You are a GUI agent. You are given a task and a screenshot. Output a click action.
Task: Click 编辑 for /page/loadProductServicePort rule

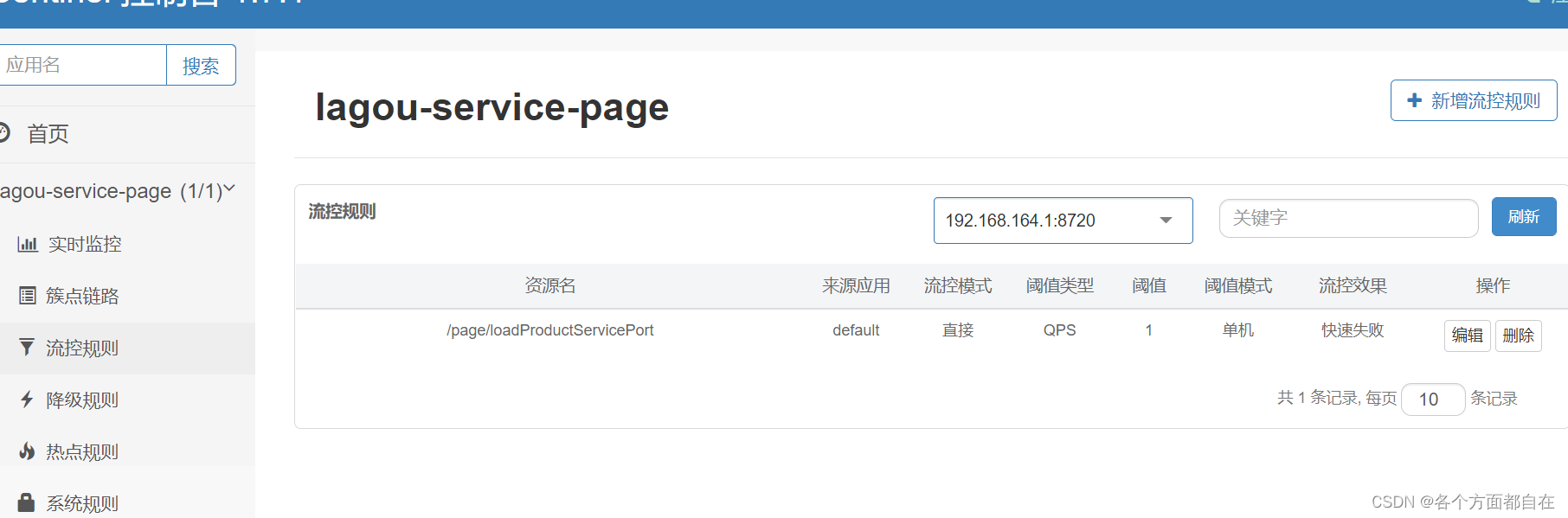pos(1467,336)
